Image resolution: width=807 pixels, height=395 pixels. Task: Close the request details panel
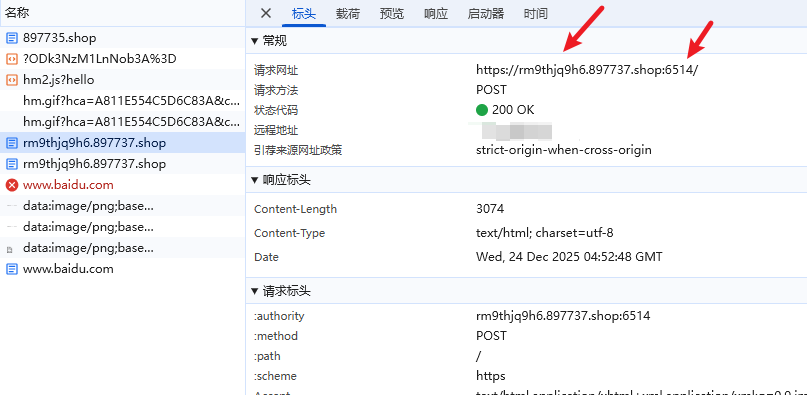266,13
